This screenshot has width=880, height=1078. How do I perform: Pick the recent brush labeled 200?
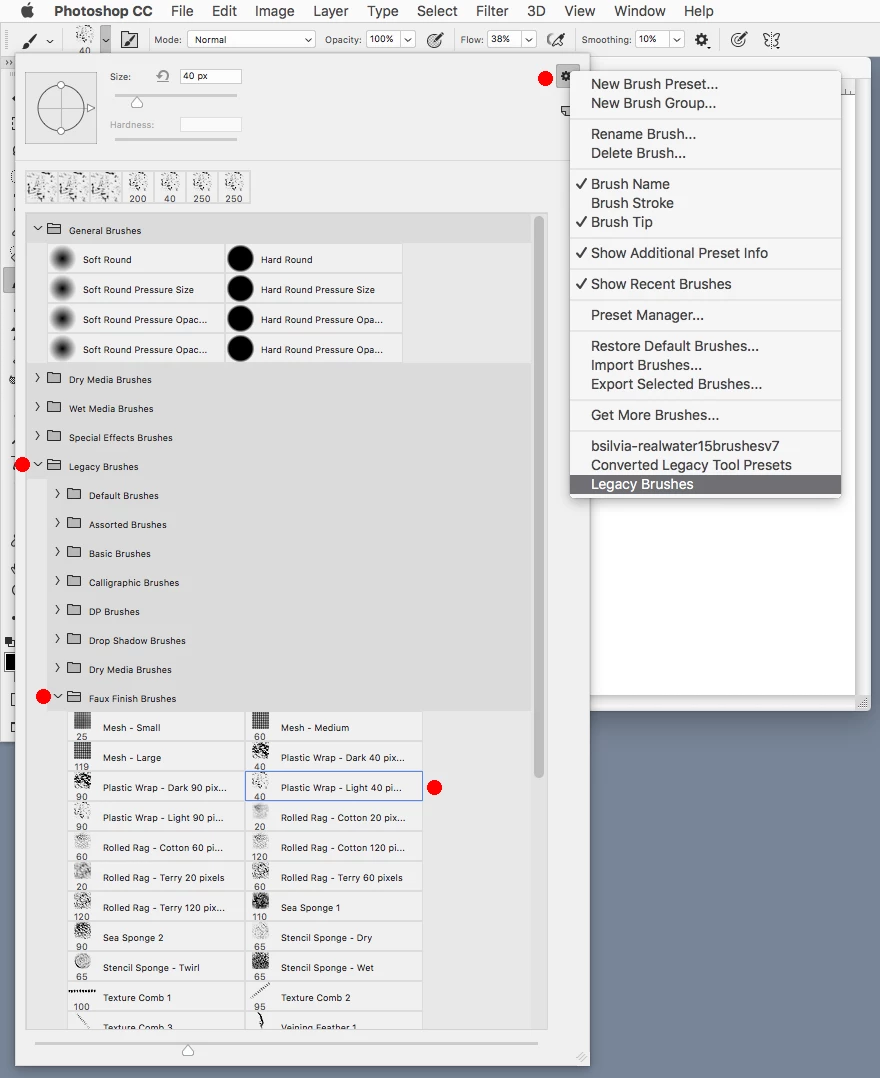click(138, 187)
